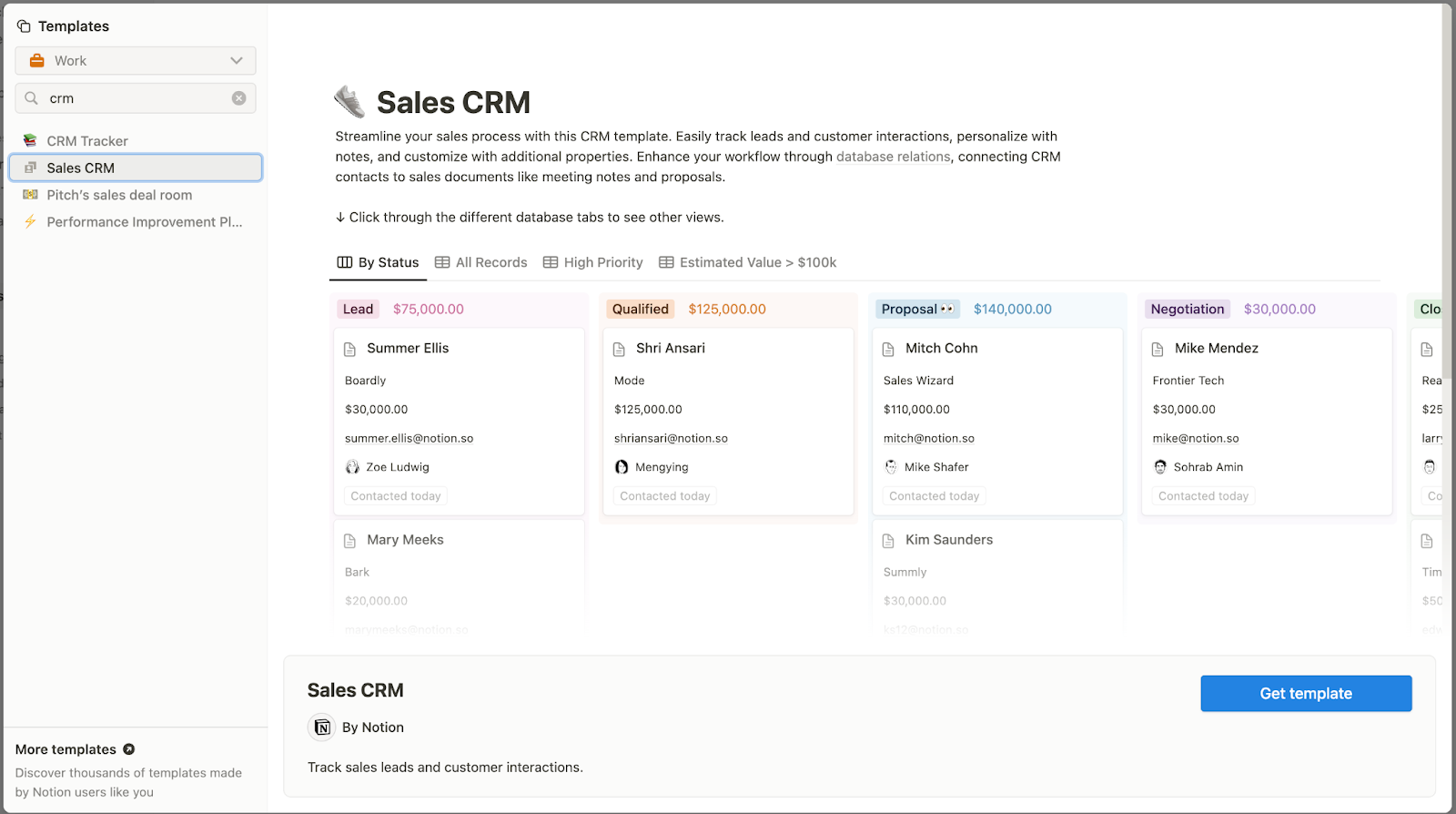
Task: Click the $140,000.00 Proposal column total
Action: (x=1013, y=309)
